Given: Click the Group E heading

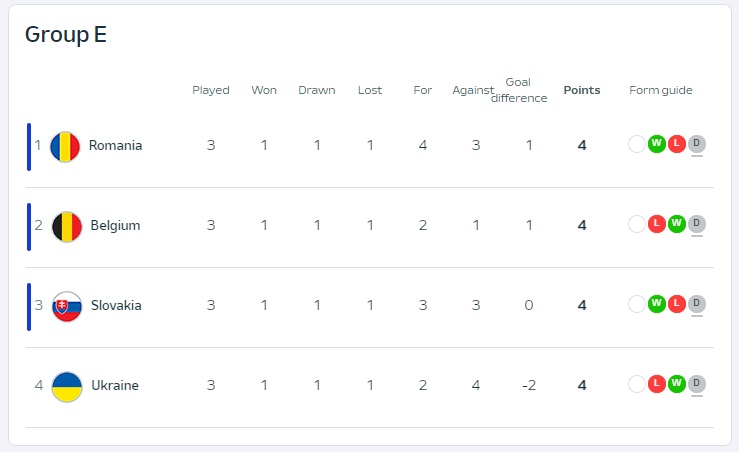Looking at the screenshot, I should [66, 34].
